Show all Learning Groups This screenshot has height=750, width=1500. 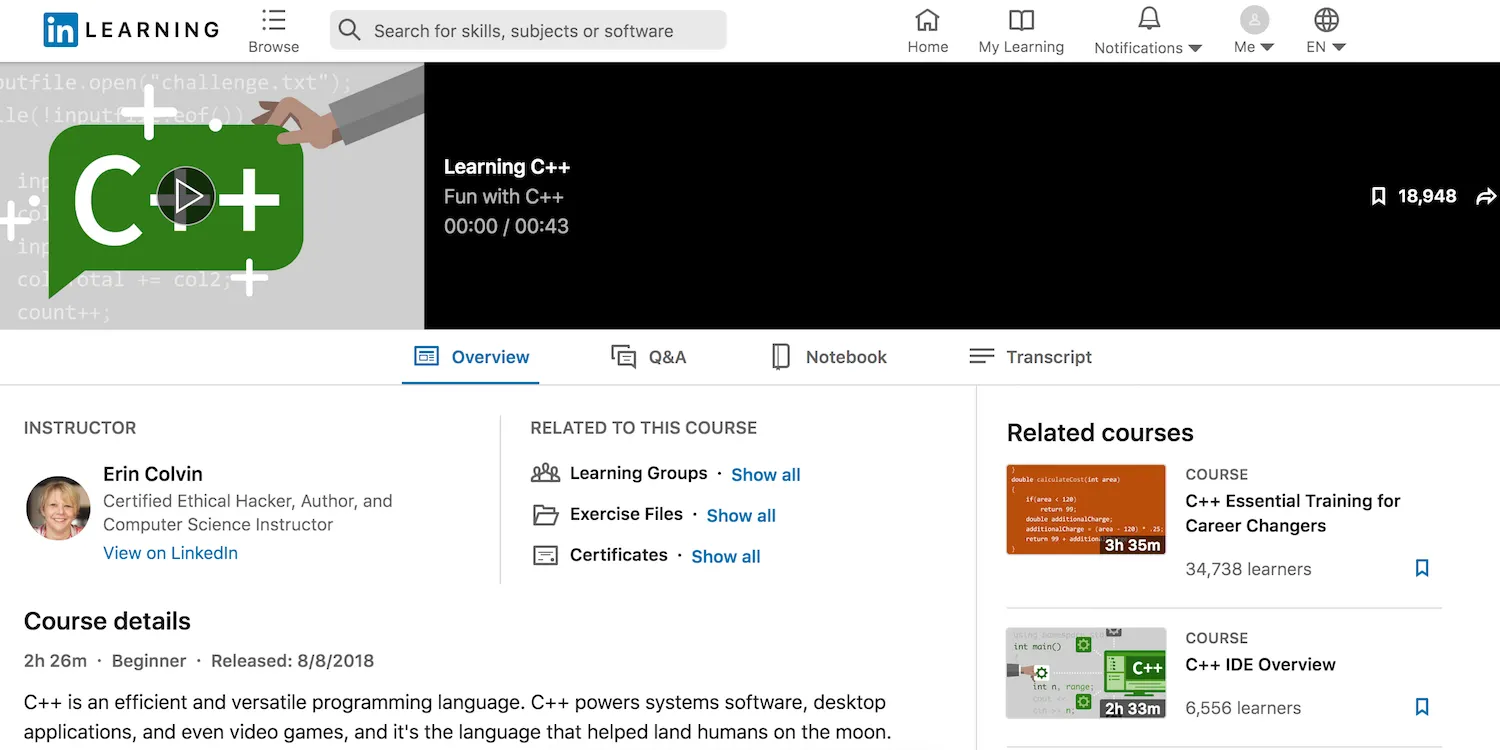(765, 475)
